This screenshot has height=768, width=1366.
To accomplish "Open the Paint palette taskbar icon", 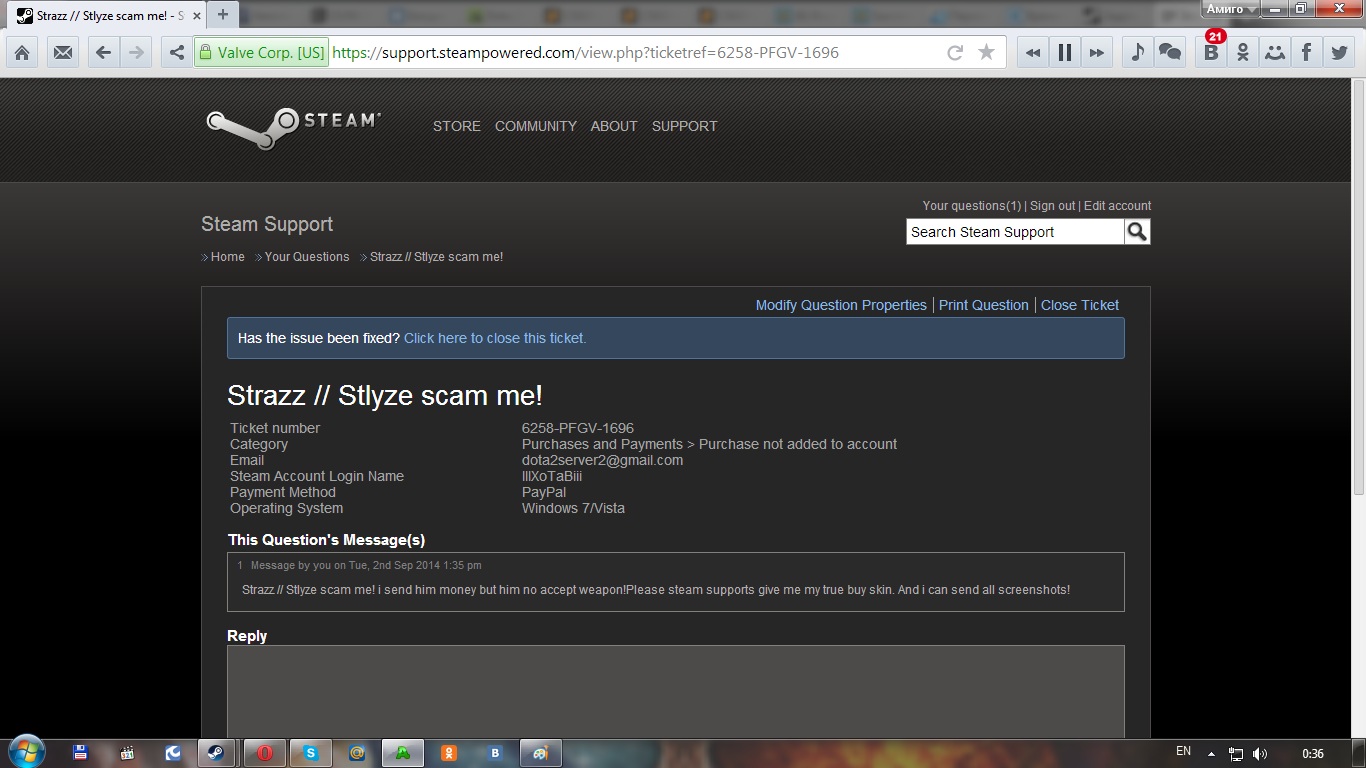I will click(x=541, y=753).
